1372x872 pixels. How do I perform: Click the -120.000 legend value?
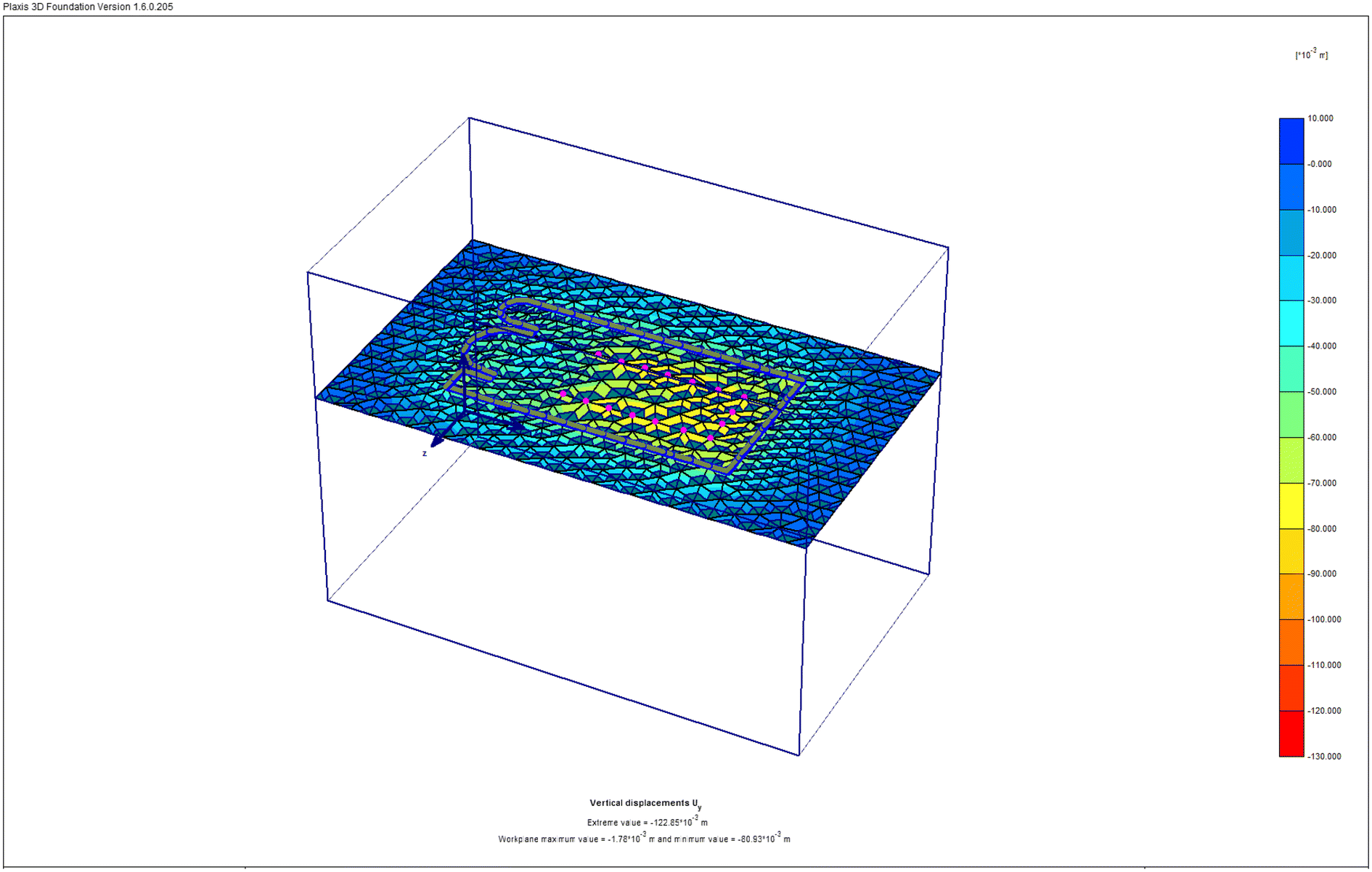1324,712
